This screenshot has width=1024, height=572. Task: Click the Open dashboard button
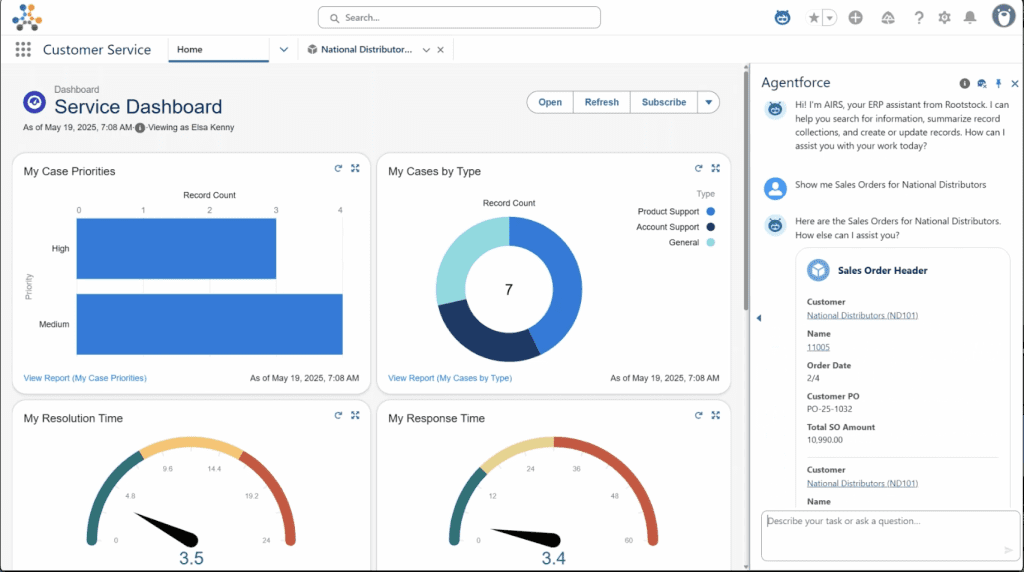coord(550,102)
